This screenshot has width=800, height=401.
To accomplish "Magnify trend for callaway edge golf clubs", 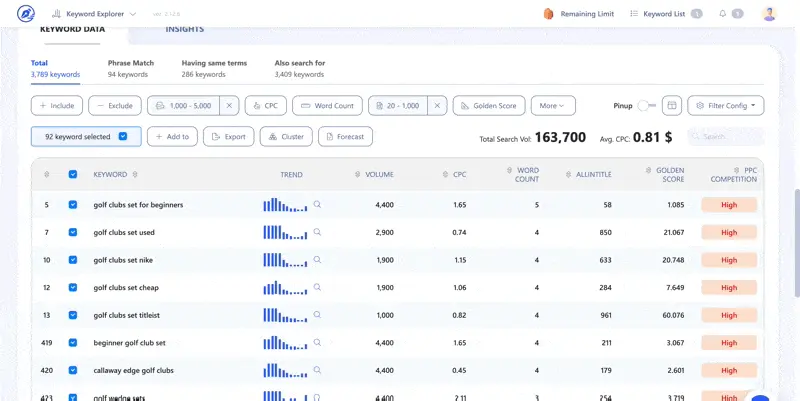I will coord(317,369).
